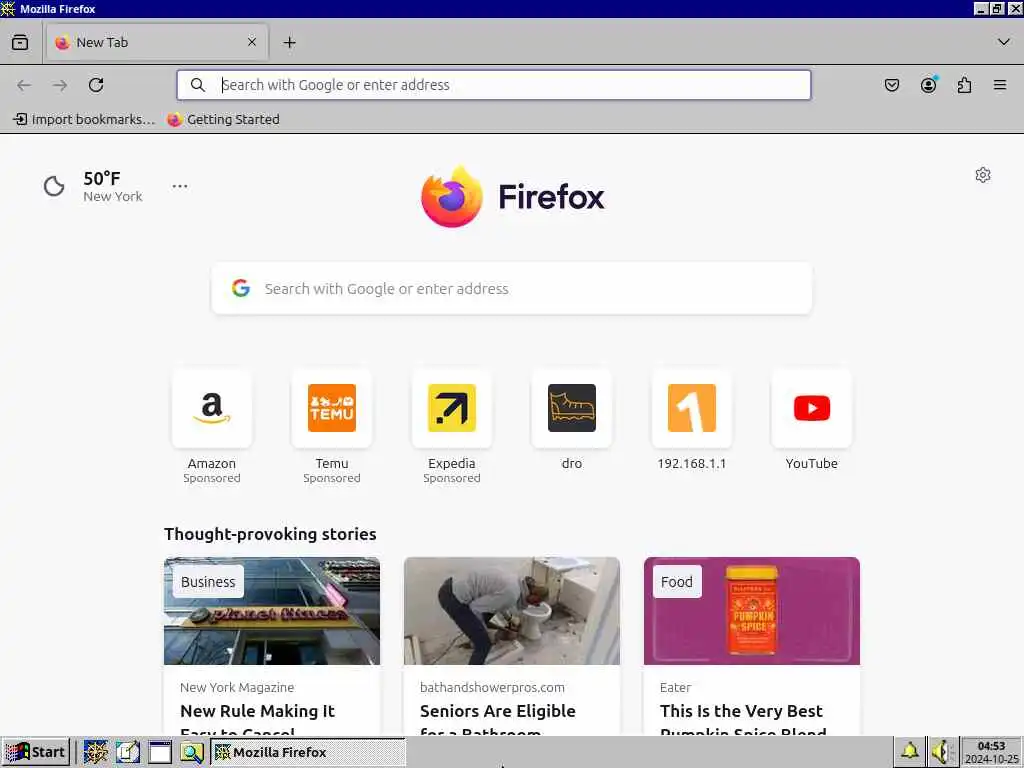
Task: Open the bathroom renovation story thumbnail
Action: click(512, 611)
